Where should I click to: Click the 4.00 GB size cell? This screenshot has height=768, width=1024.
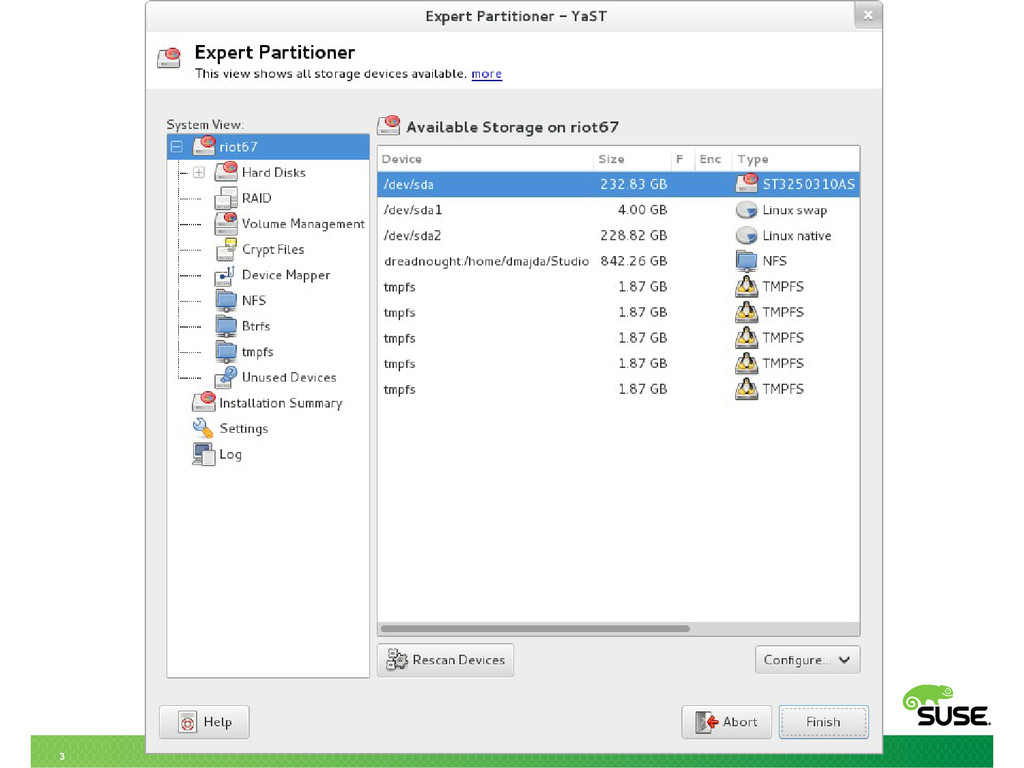643,210
